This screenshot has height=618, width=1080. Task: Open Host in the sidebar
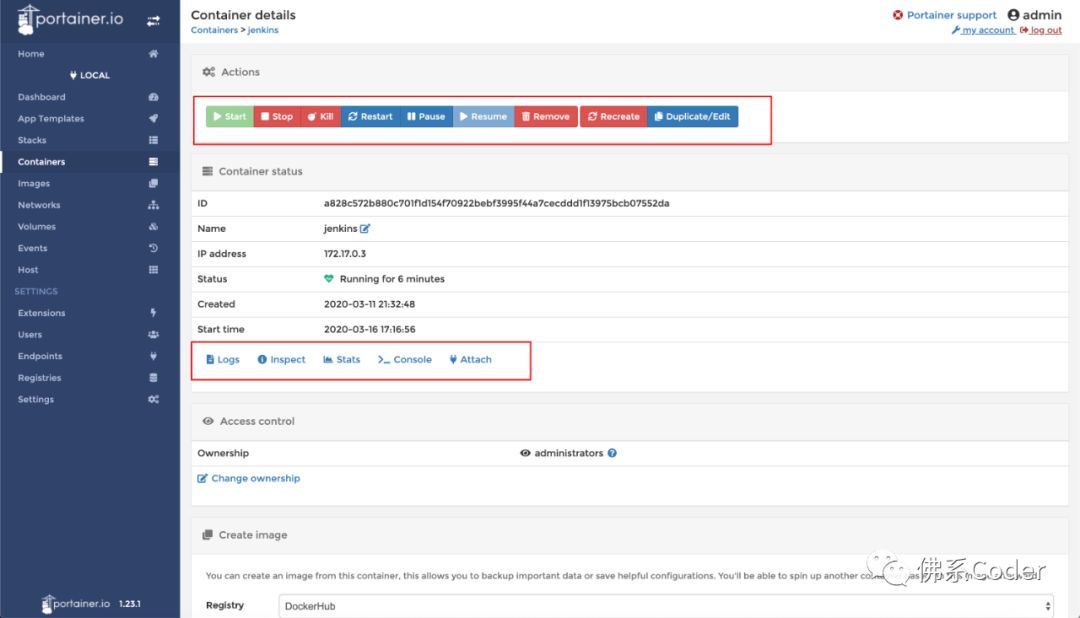tap(28, 269)
